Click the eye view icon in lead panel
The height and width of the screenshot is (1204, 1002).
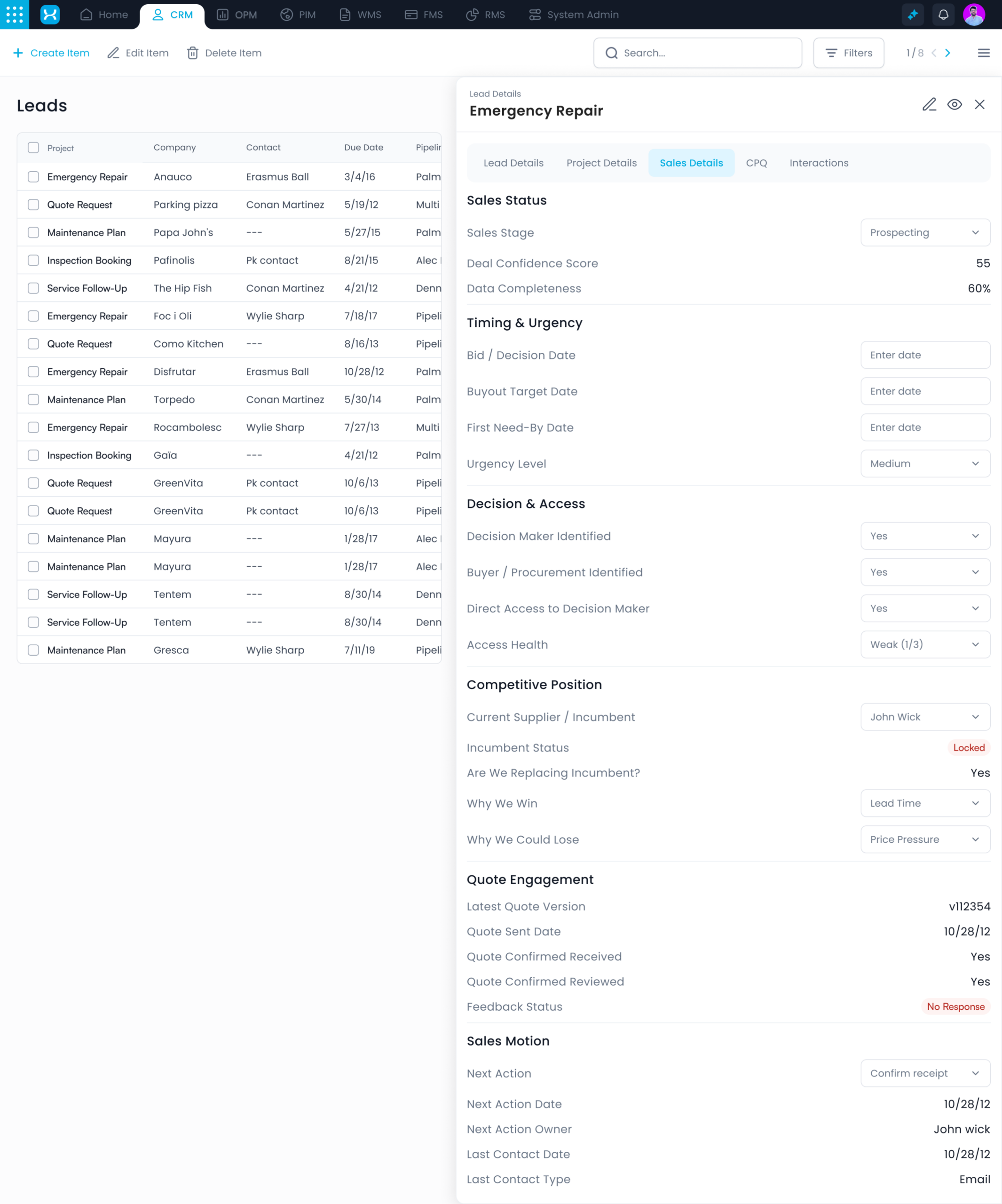pyautogui.click(x=955, y=104)
